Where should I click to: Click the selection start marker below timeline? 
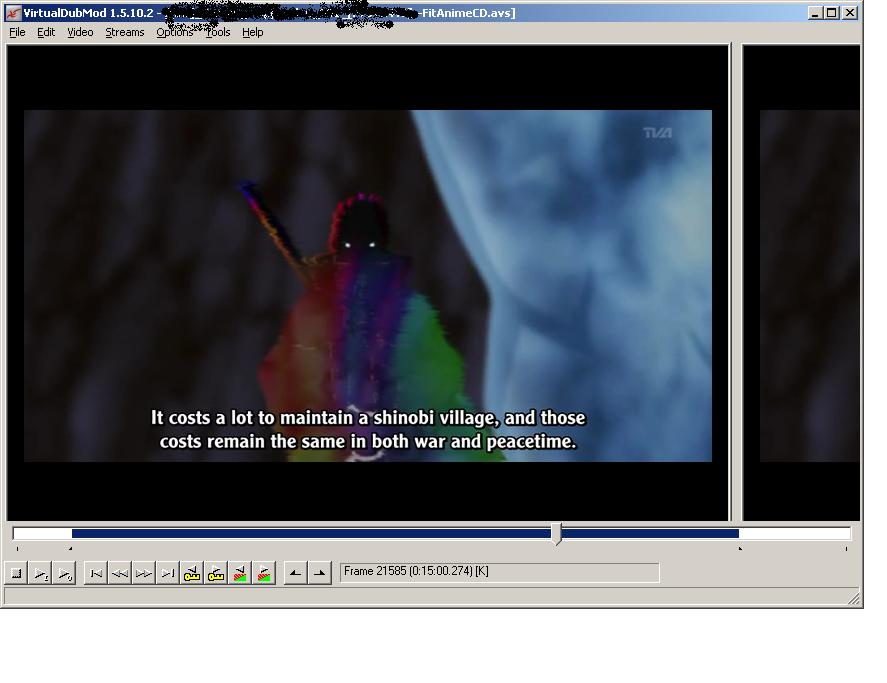70,548
